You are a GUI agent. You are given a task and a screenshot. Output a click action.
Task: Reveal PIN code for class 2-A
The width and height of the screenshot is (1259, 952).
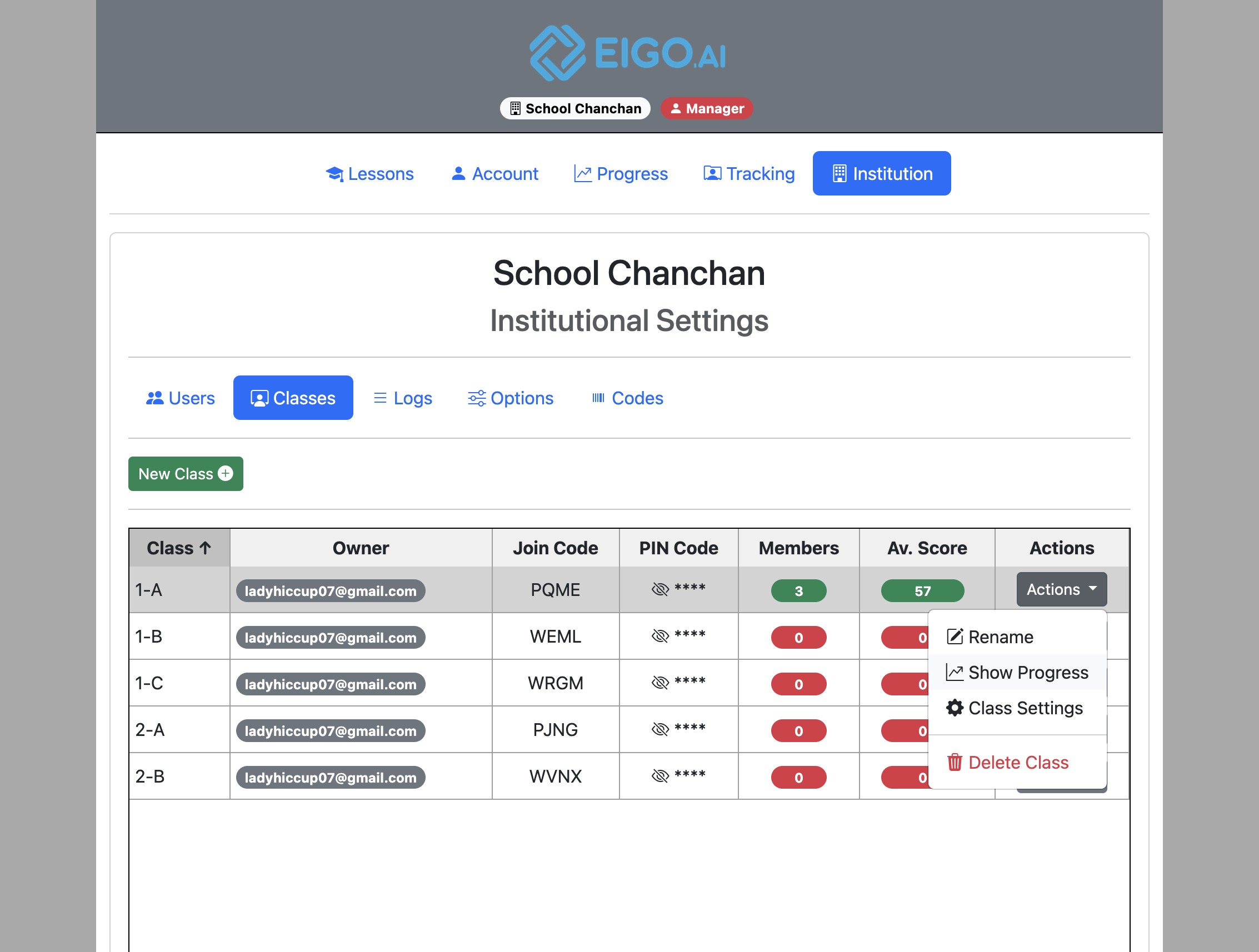click(660, 729)
